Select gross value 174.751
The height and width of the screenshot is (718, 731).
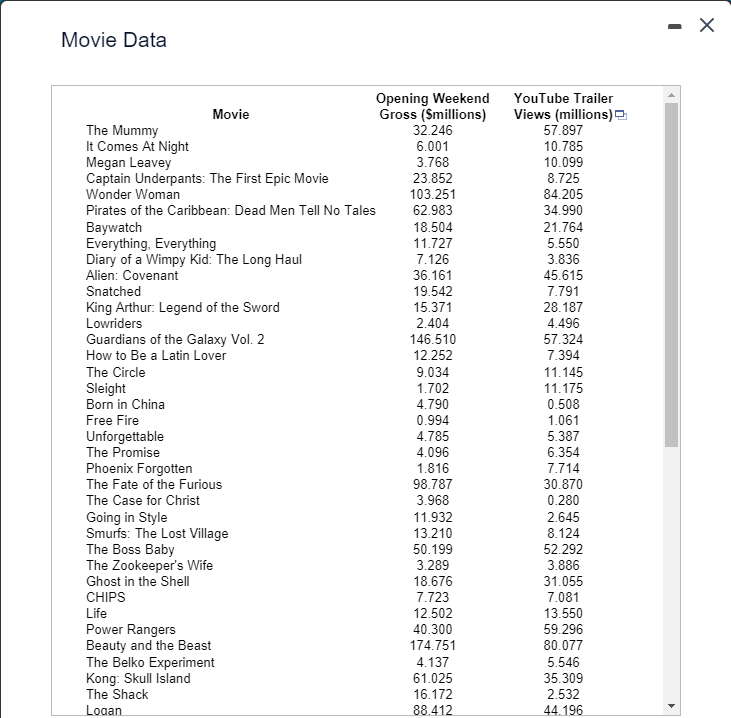pyautogui.click(x=433, y=645)
